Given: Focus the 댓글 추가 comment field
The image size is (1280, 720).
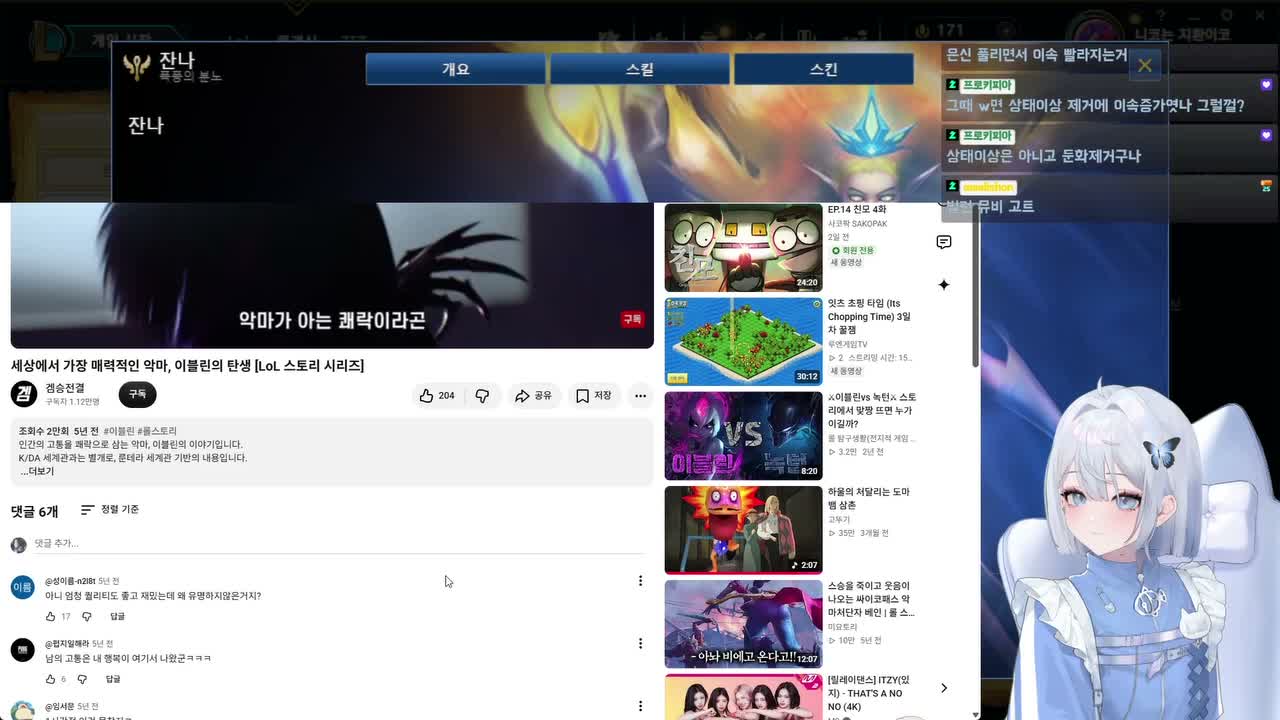Looking at the screenshot, I should [338, 543].
